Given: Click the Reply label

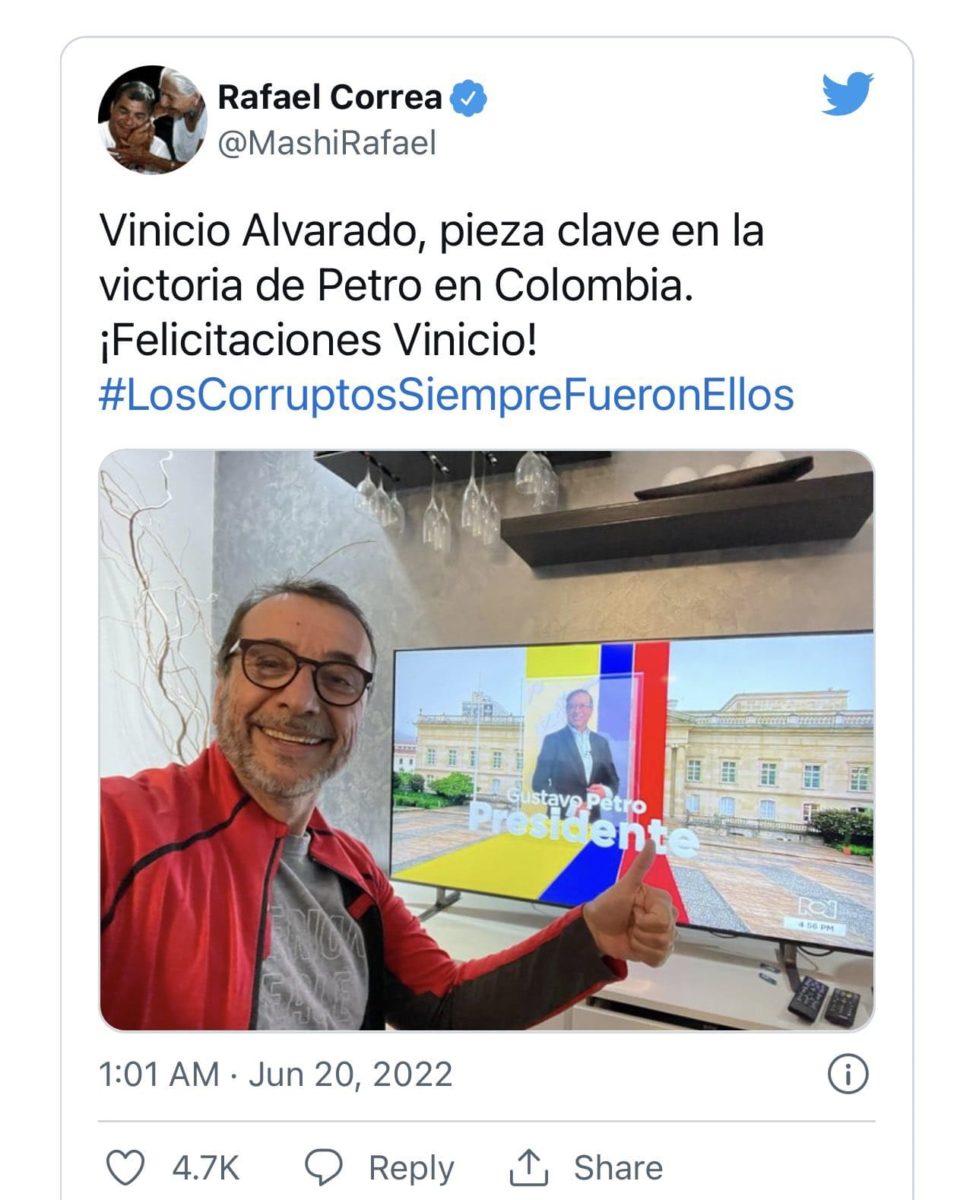Looking at the screenshot, I should (411, 1168).
